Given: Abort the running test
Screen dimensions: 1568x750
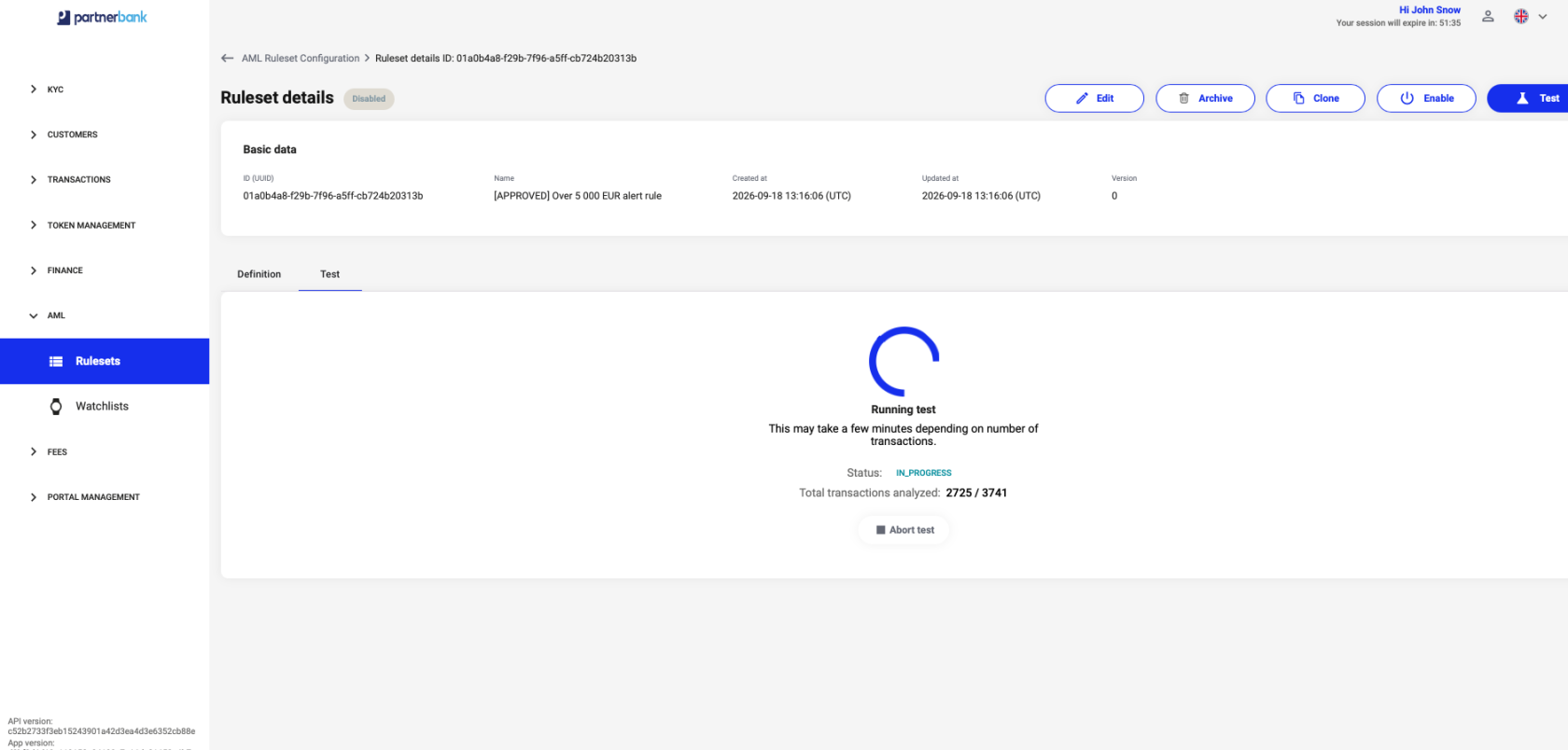Looking at the screenshot, I should click(904, 530).
